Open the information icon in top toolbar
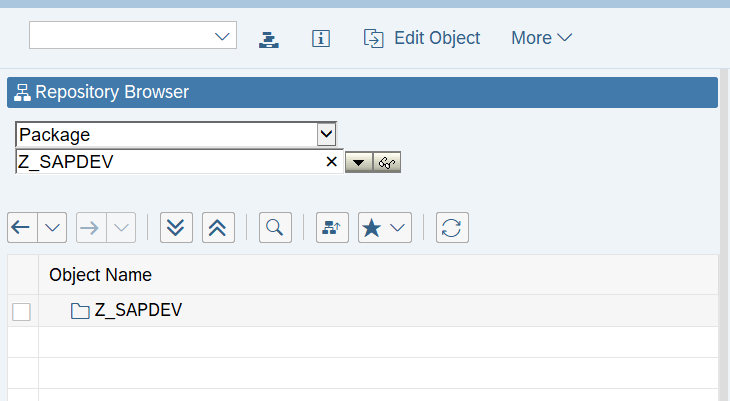This screenshot has height=401, width=730. coord(321,38)
